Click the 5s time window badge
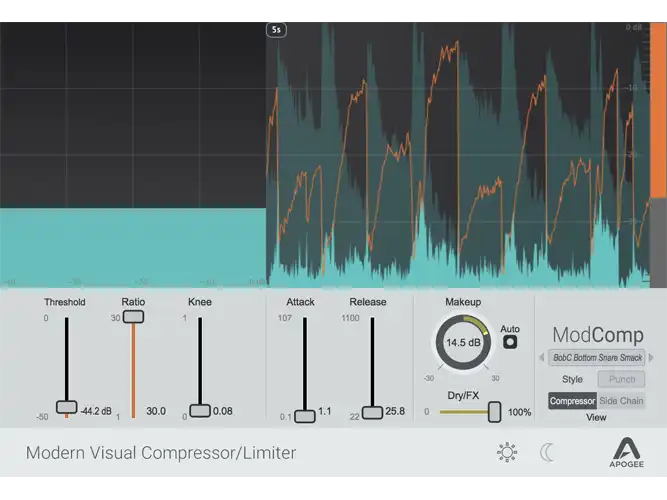 point(276,30)
